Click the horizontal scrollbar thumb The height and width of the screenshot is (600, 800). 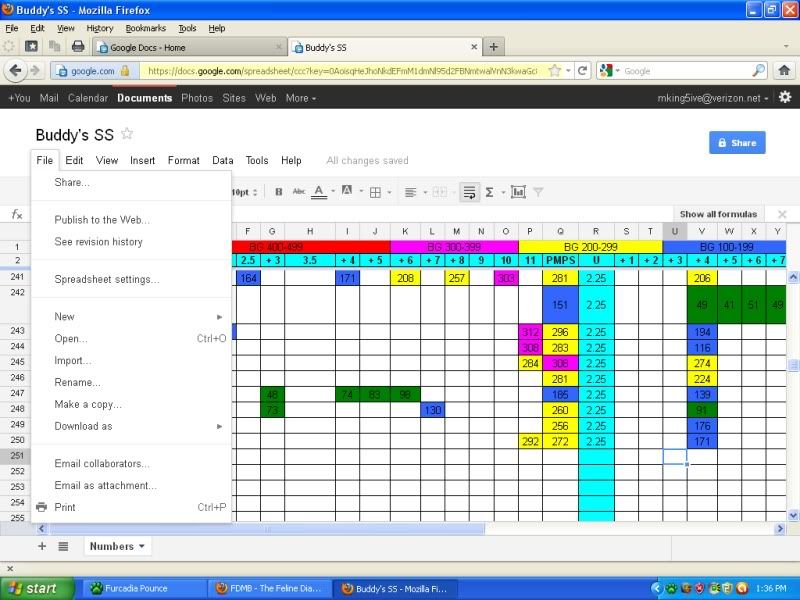pos(266,529)
